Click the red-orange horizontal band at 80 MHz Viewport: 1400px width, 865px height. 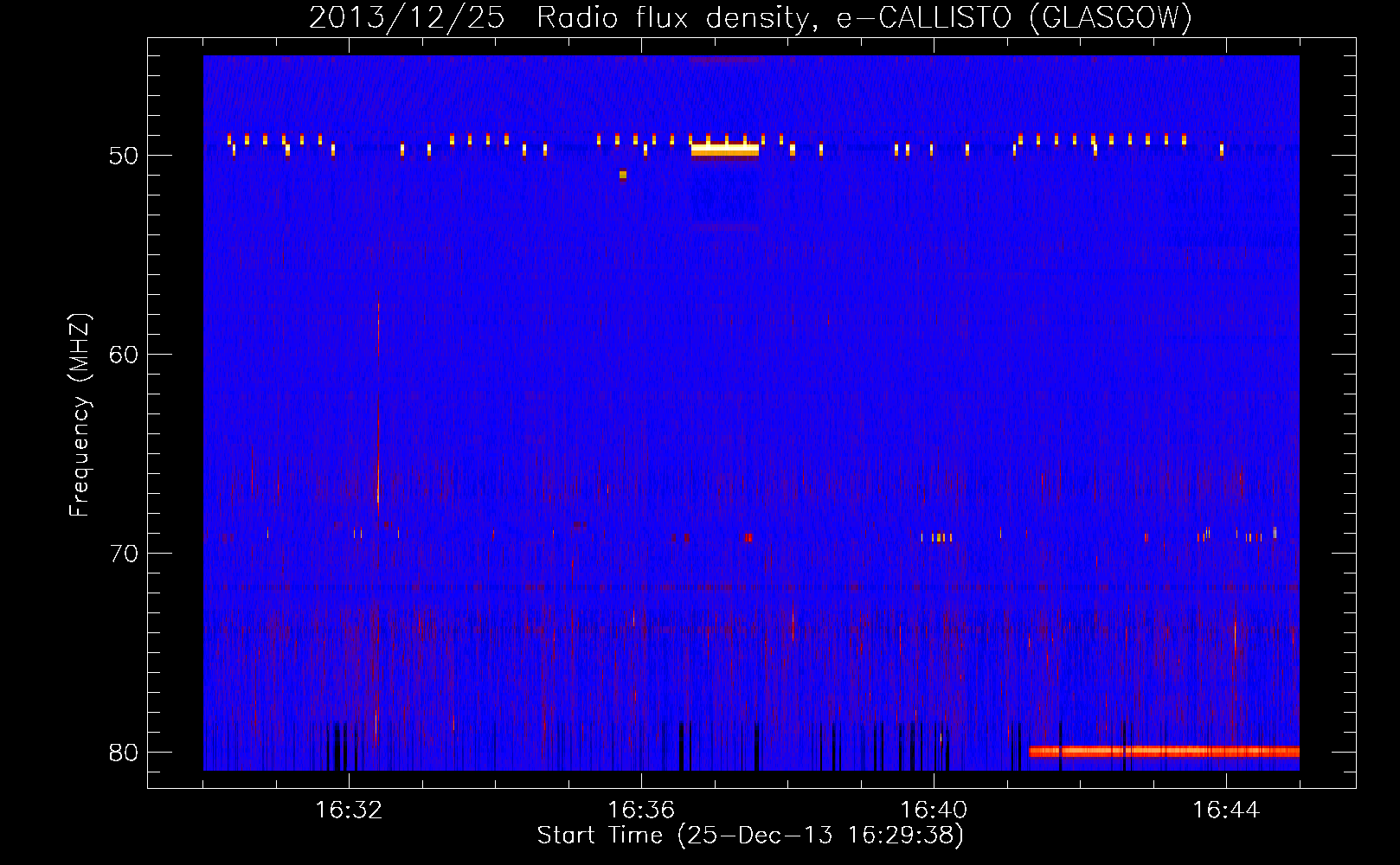coord(1164,751)
